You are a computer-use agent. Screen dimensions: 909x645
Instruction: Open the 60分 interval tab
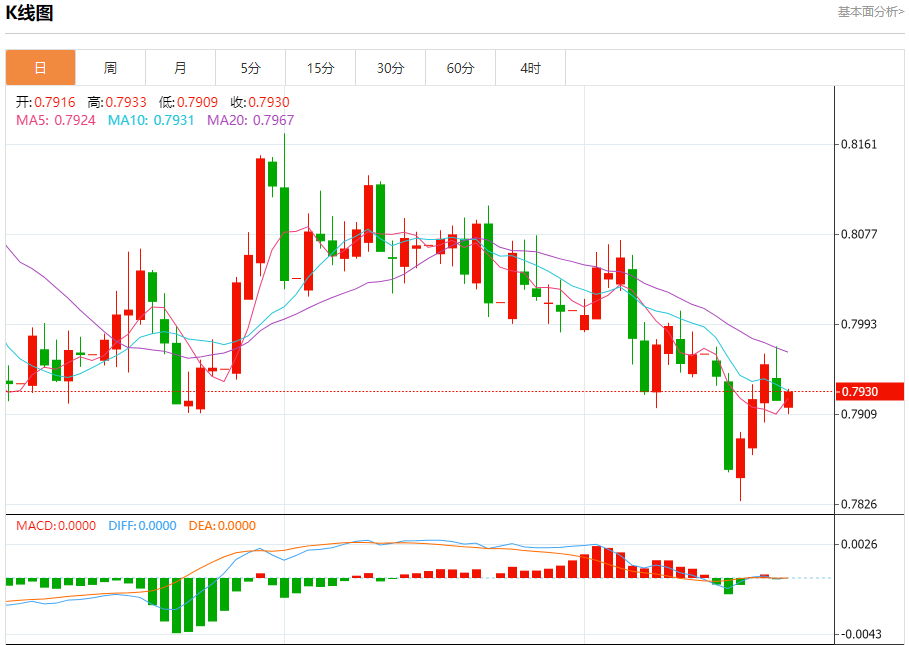tap(460, 68)
